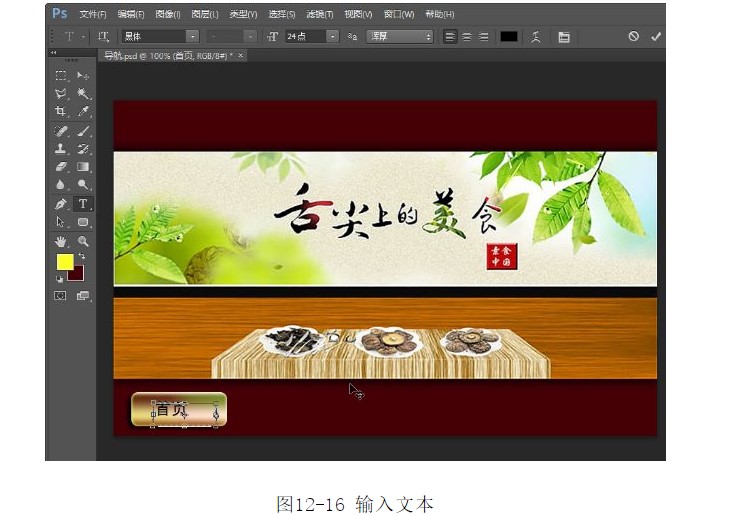
Task: Activate the Hand tool
Action: point(61,241)
